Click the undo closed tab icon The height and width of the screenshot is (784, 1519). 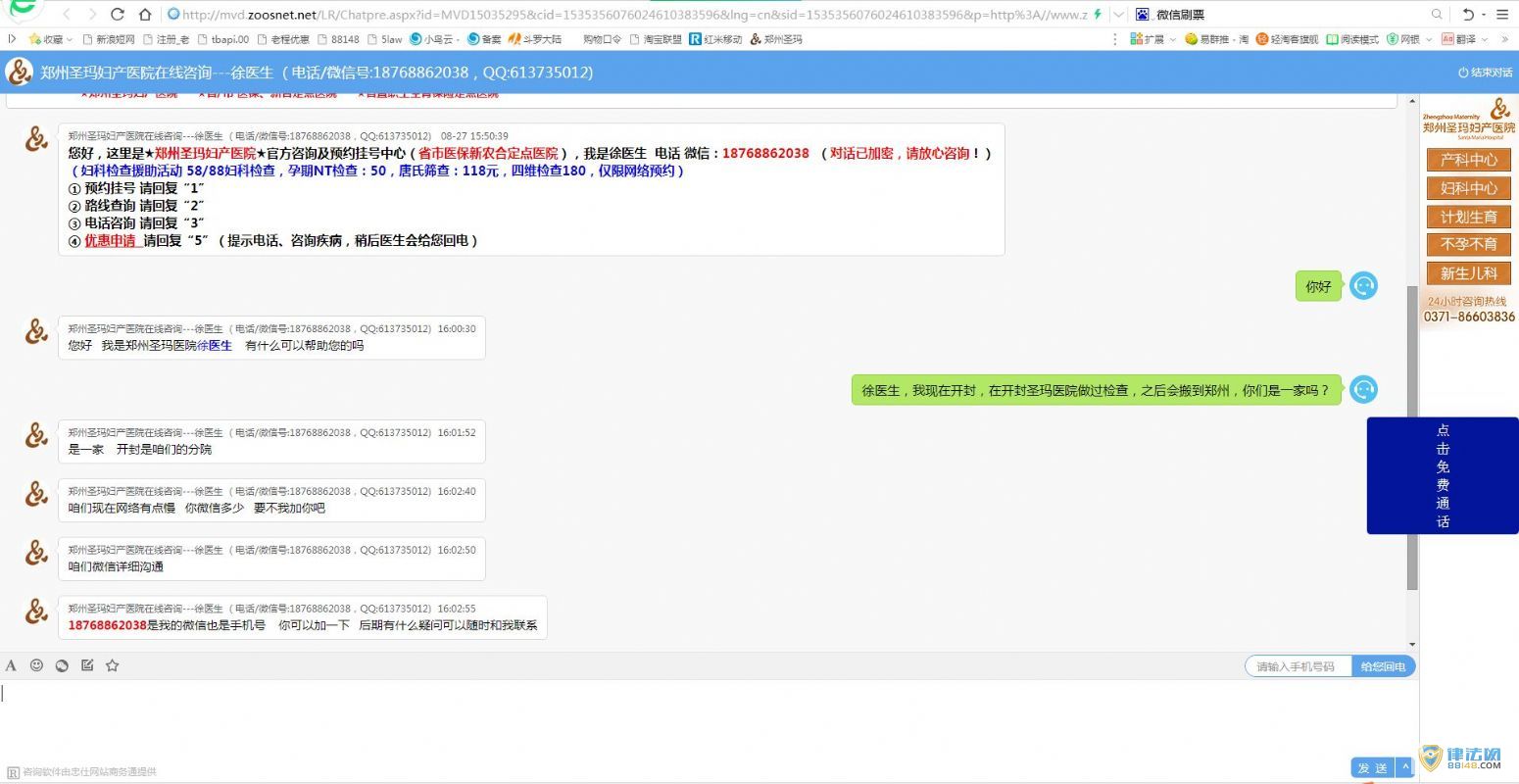point(1468,14)
